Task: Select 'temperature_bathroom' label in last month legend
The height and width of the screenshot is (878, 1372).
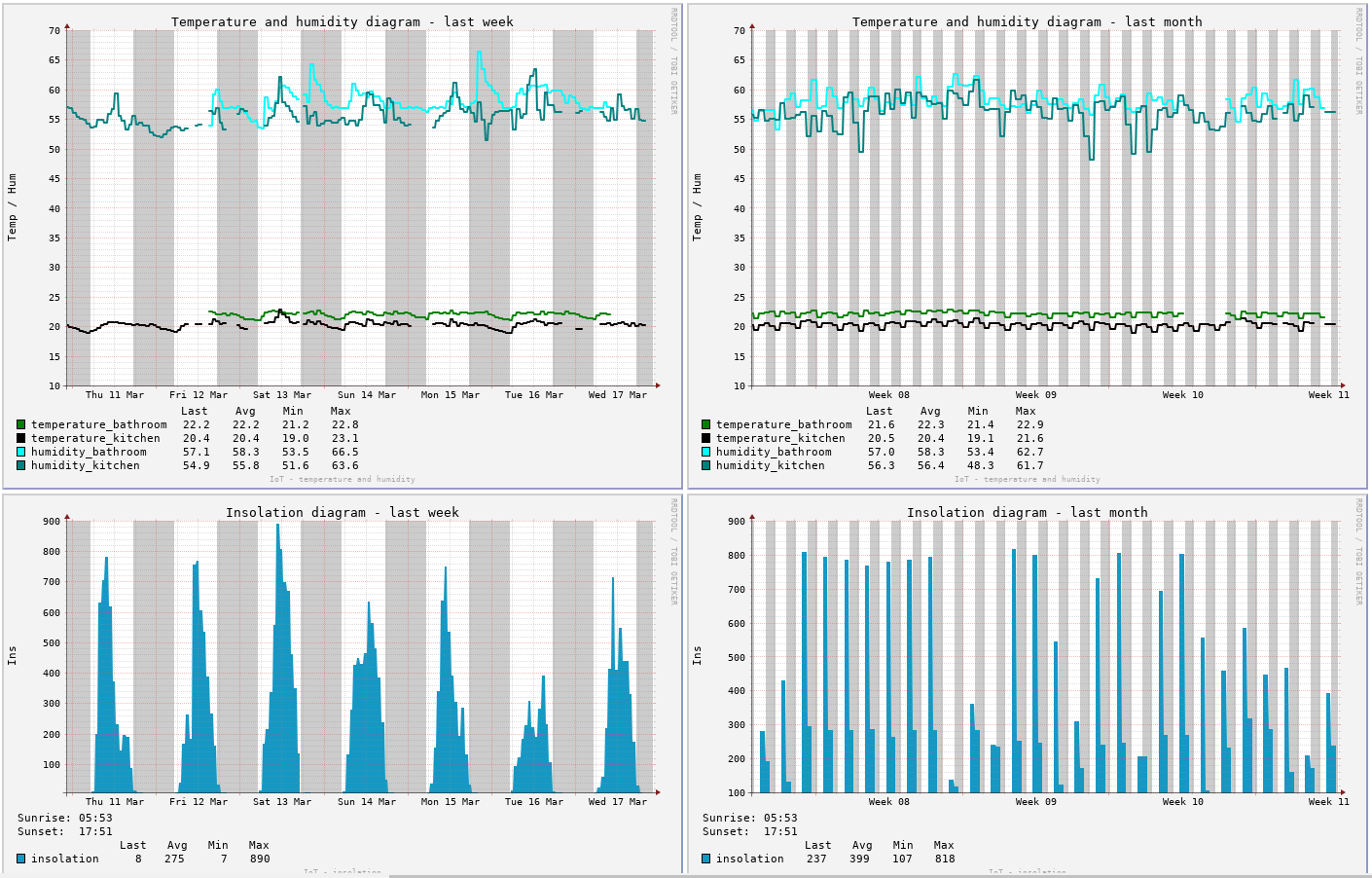Action: pos(784,424)
